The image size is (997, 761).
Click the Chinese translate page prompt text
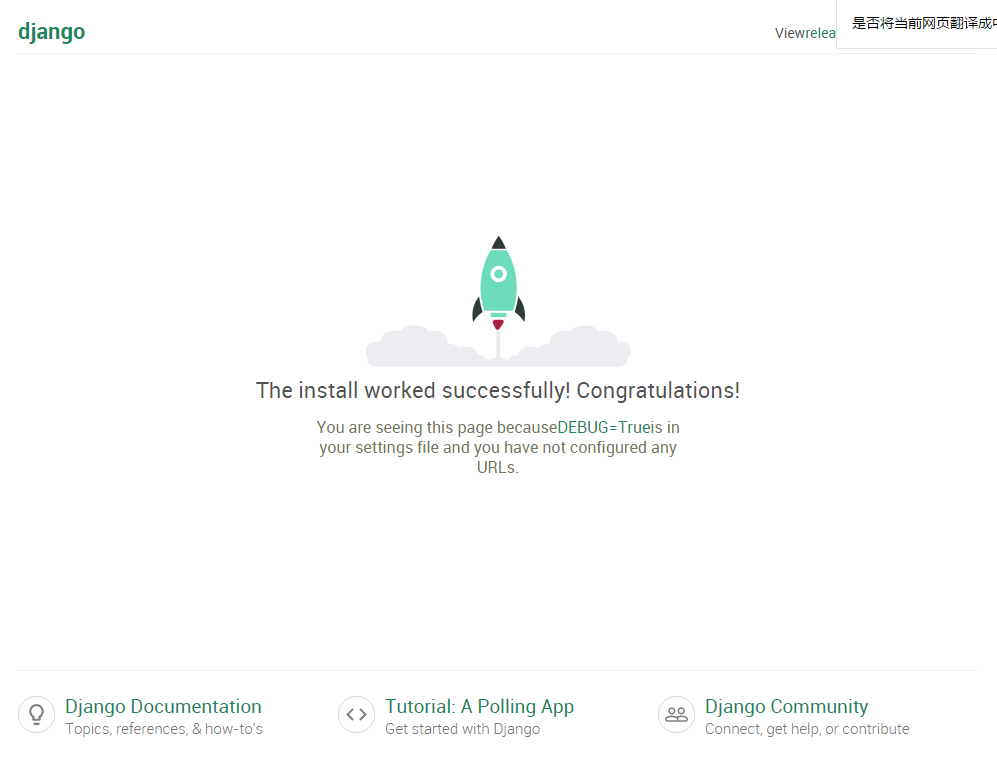[924, 24]
